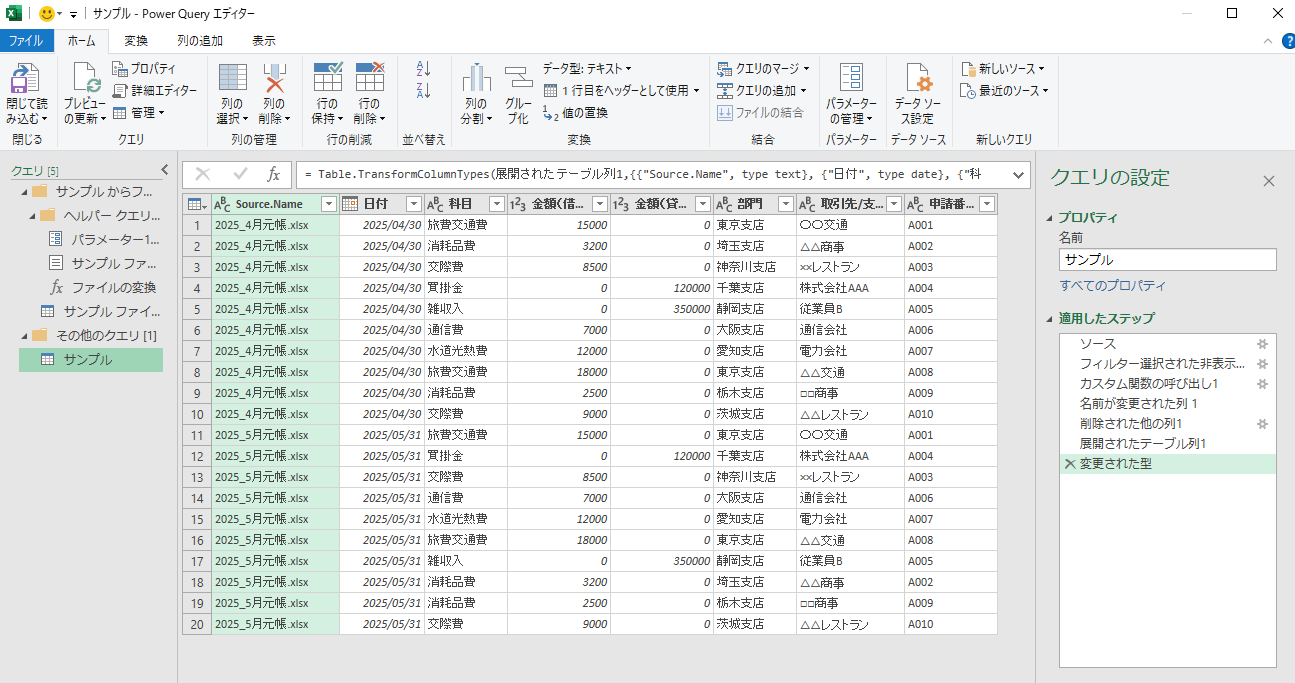This screenshot has width=1295, height=683.
Task: Open the 変換 ribbon tab
Action: (136, 41)
